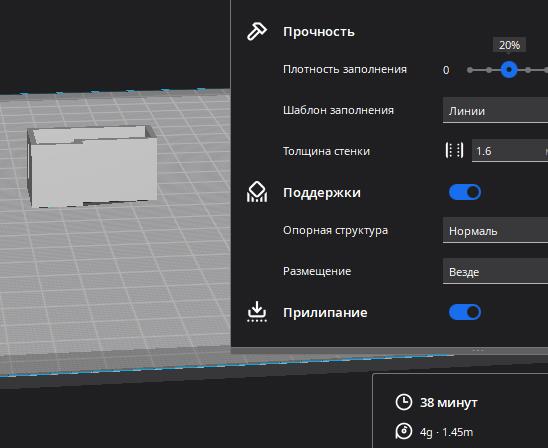Image resolution: width=548 pixels, height=448 pixels.
Task: Toggle the Поддержки switch off
Action: pyautogui.click(x=465, y=192)
